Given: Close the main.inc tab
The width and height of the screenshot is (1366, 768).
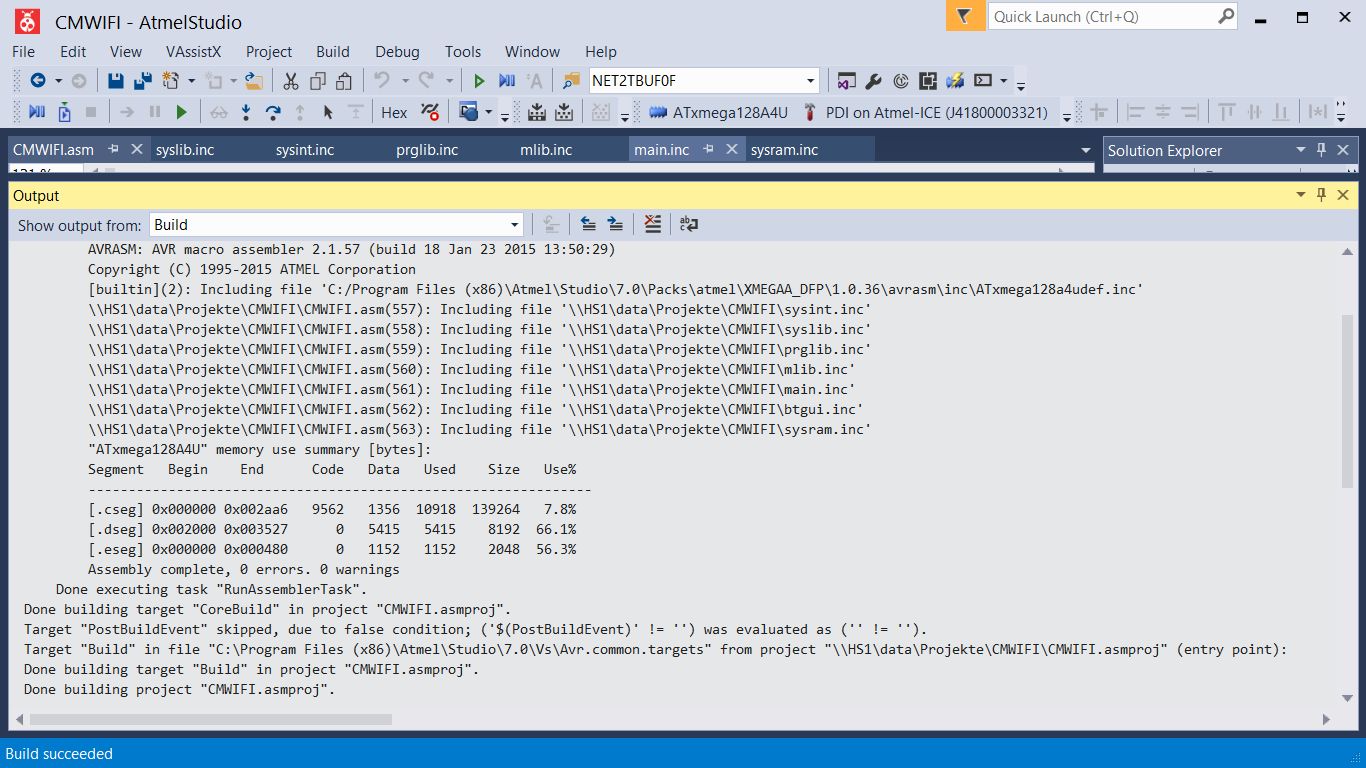Looking at the screenshot, I should coord(731,149).
